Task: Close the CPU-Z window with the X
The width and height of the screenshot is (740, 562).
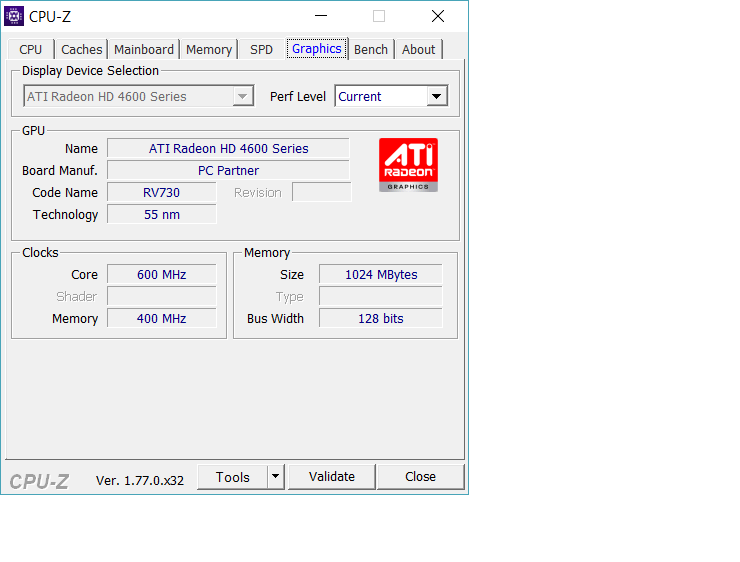Action: click(438, 16)
